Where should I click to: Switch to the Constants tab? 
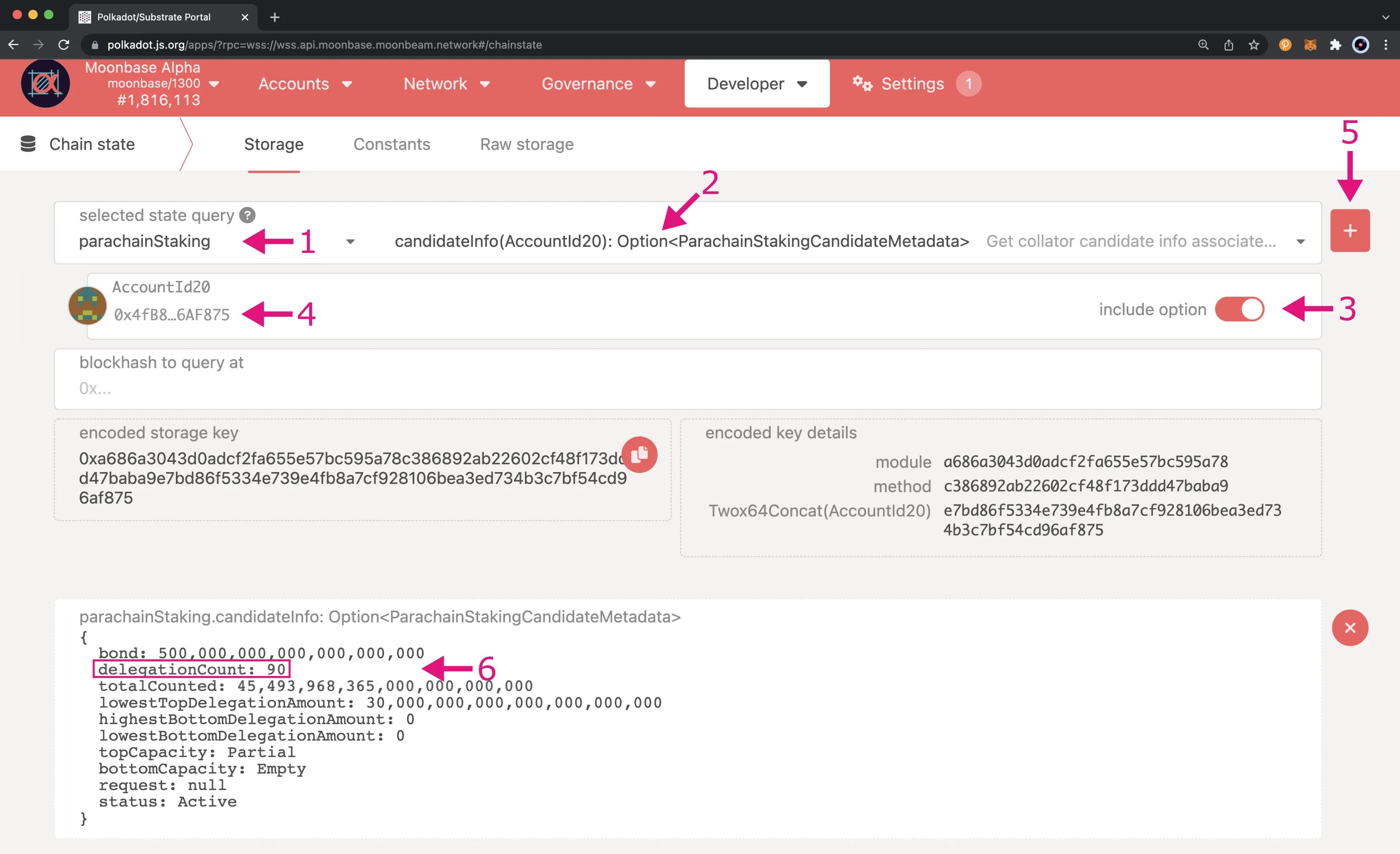pyautogui.click(x=391, y=144)
